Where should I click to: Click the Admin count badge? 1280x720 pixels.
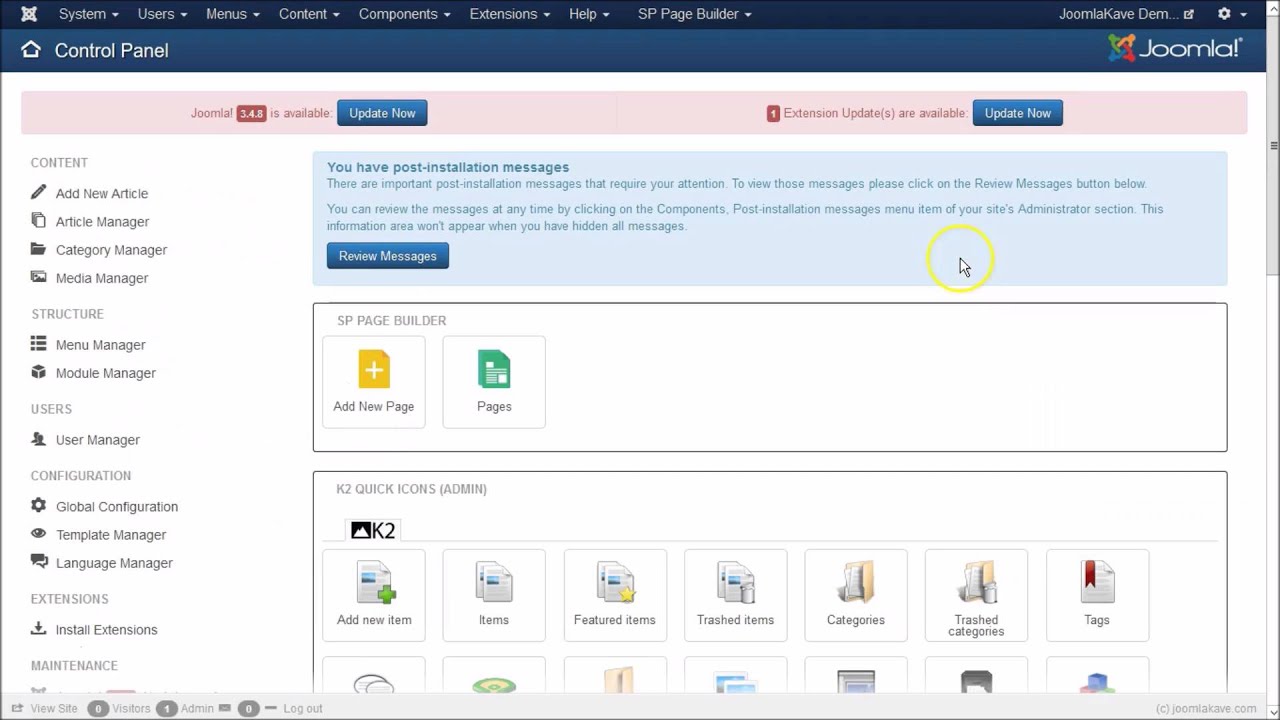point(166,708)
